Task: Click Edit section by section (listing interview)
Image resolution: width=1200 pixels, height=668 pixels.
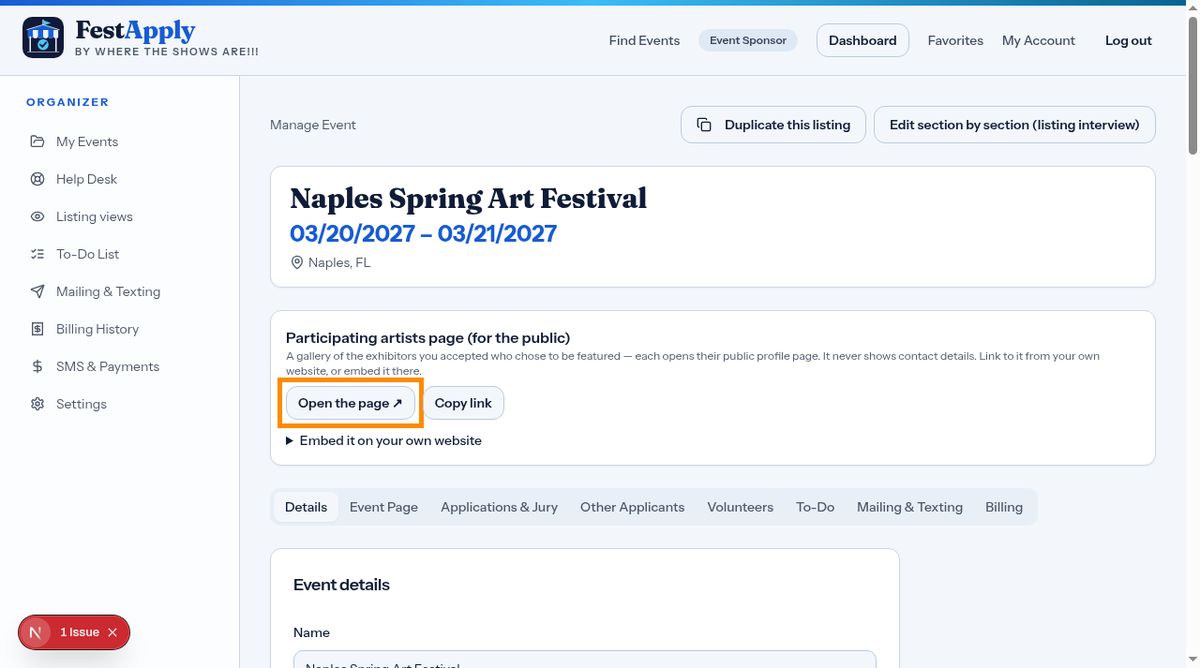Action: point(1014,125)
